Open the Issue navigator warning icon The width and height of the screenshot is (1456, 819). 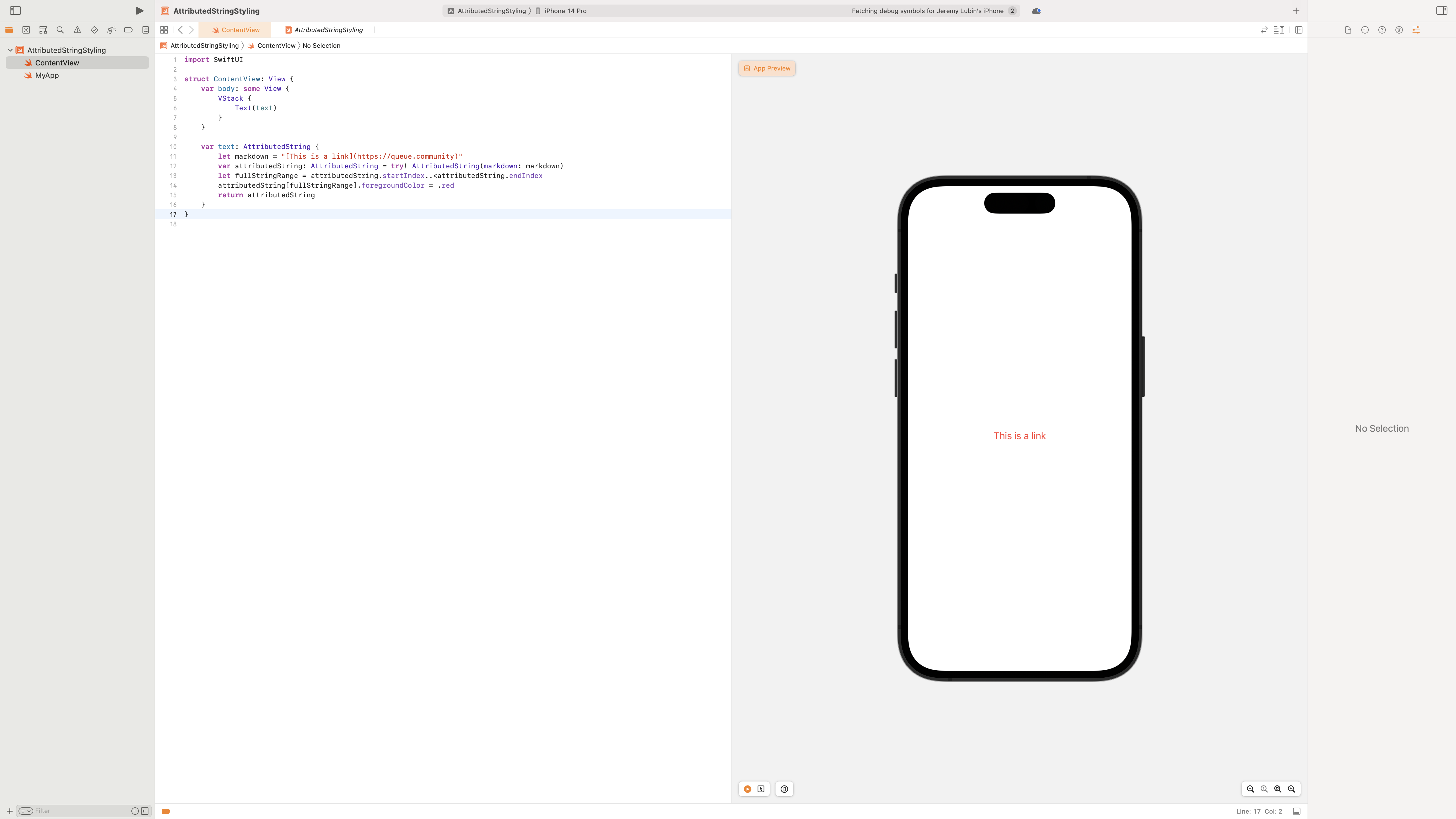[x=77, y=30]
